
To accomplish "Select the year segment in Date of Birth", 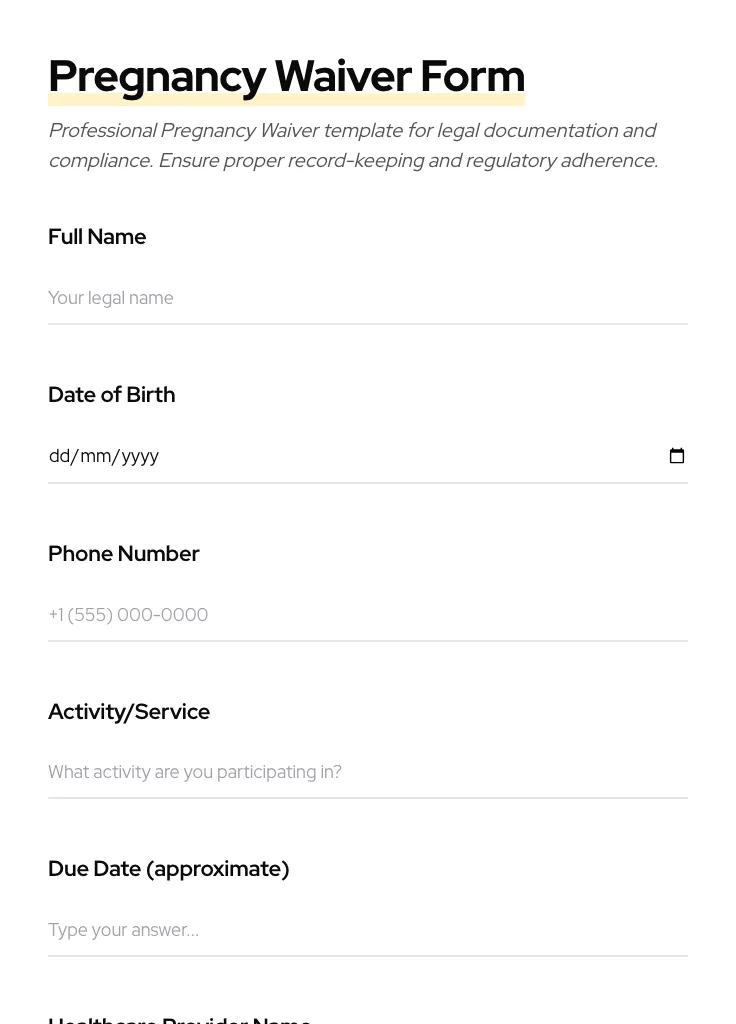I will tap(141, 456).
